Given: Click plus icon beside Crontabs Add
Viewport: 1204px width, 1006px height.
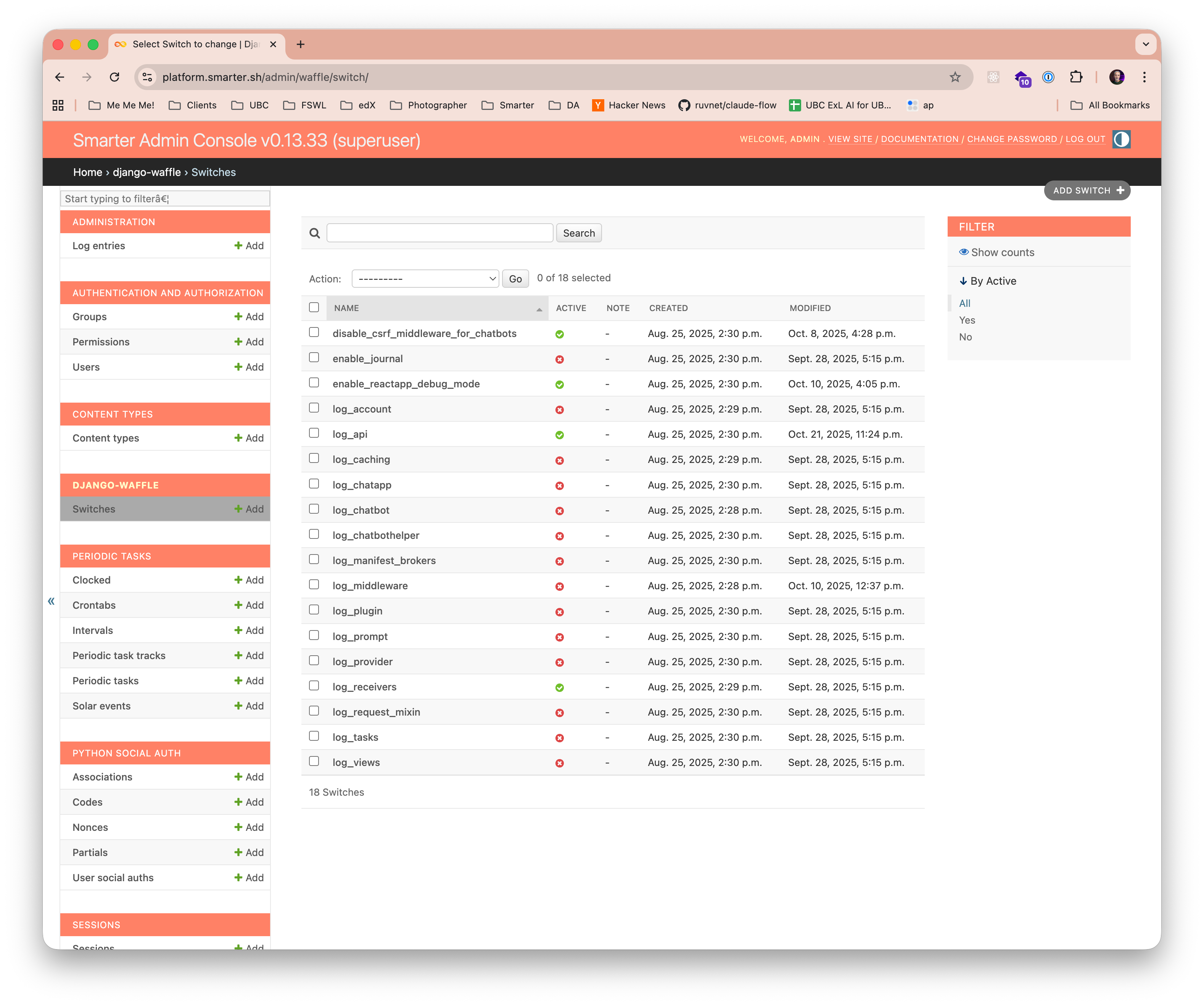Looking at the screenshot, I should tap(238, 605).
